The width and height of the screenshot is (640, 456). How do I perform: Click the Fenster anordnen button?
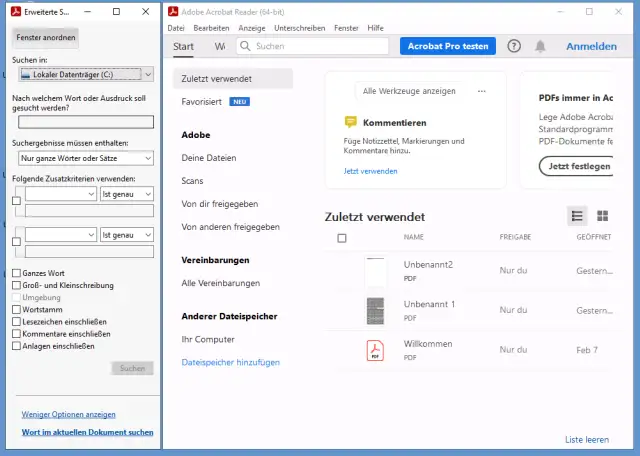point(46,38)
